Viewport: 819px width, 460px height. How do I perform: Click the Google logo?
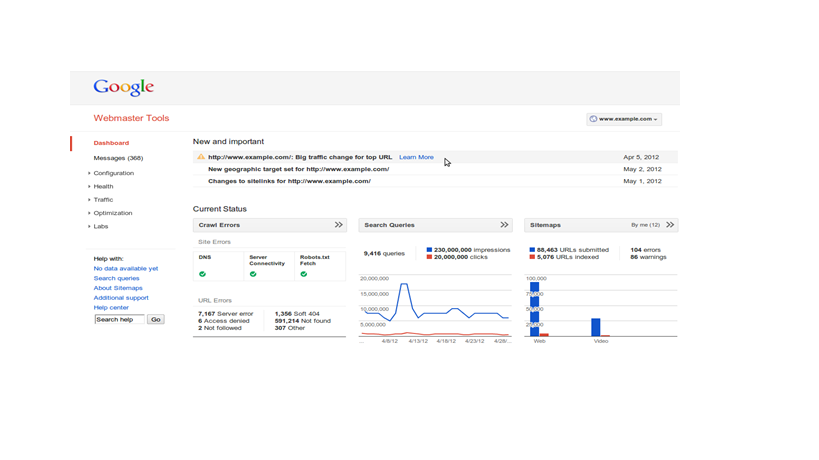click(123, 87)
